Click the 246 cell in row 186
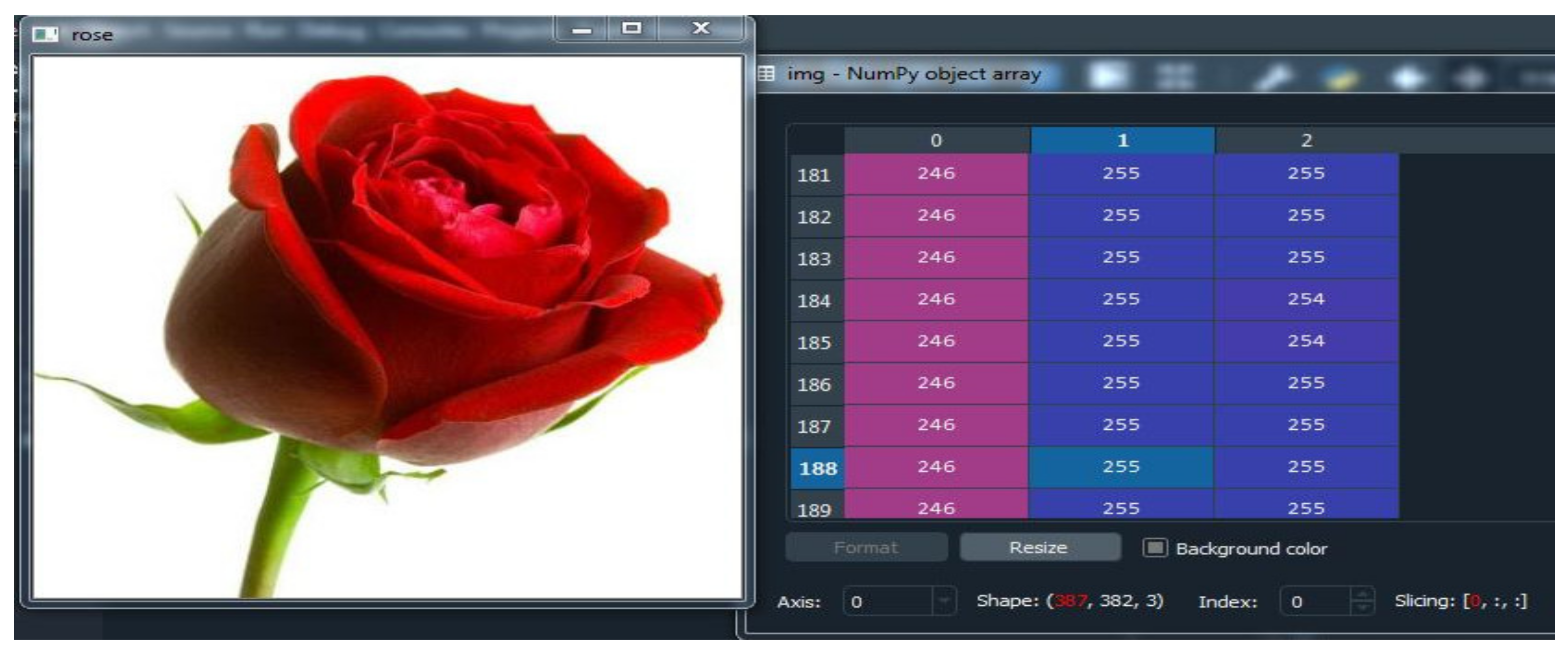The image size is (1568, 655). click(937, 384)
